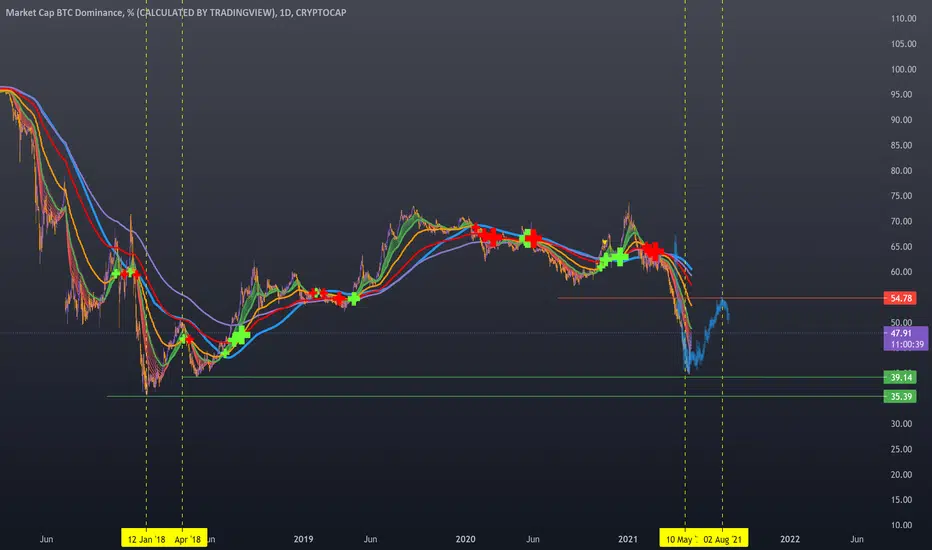Click the Market Cap BTC Dominance chart title
The image size is (932, 550).
pos(176,12)
